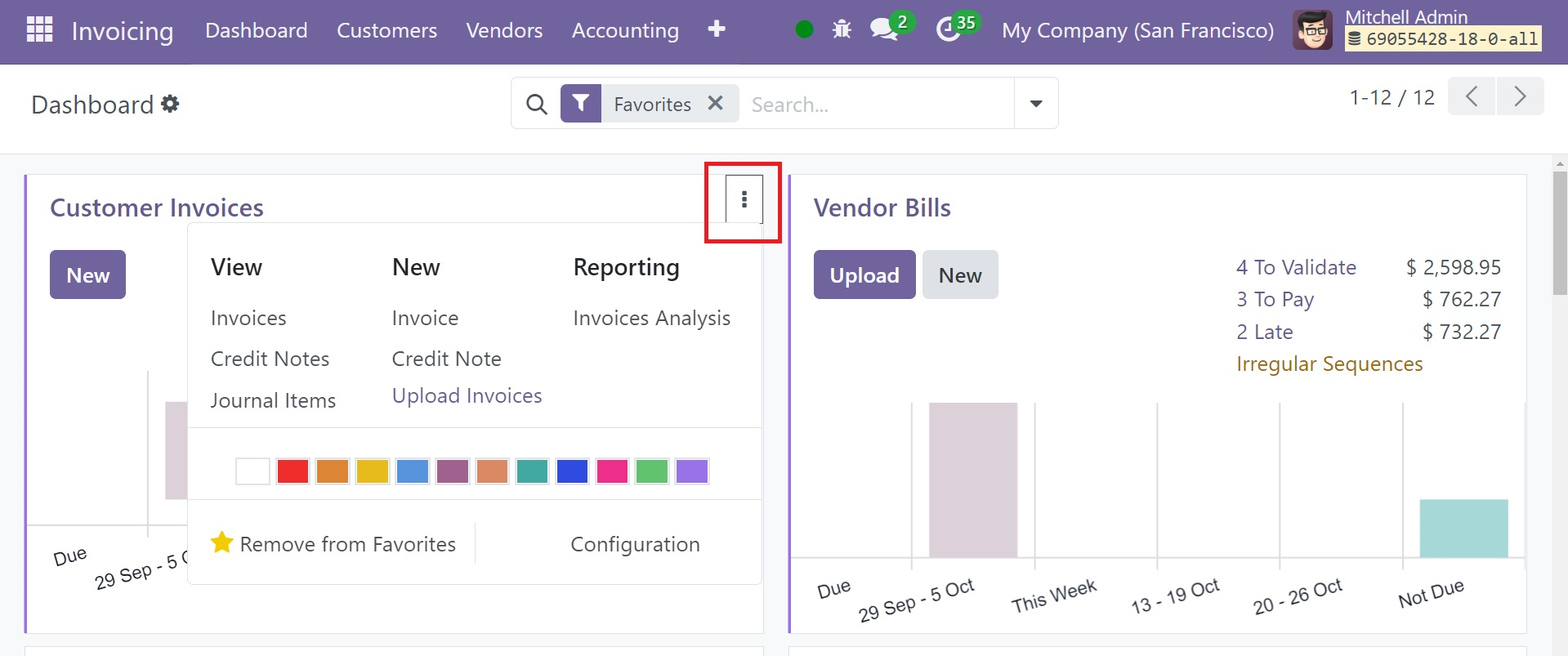Choose the violet color swatch
This screenshot has height=656, width=1568.
tap(692, 471)
